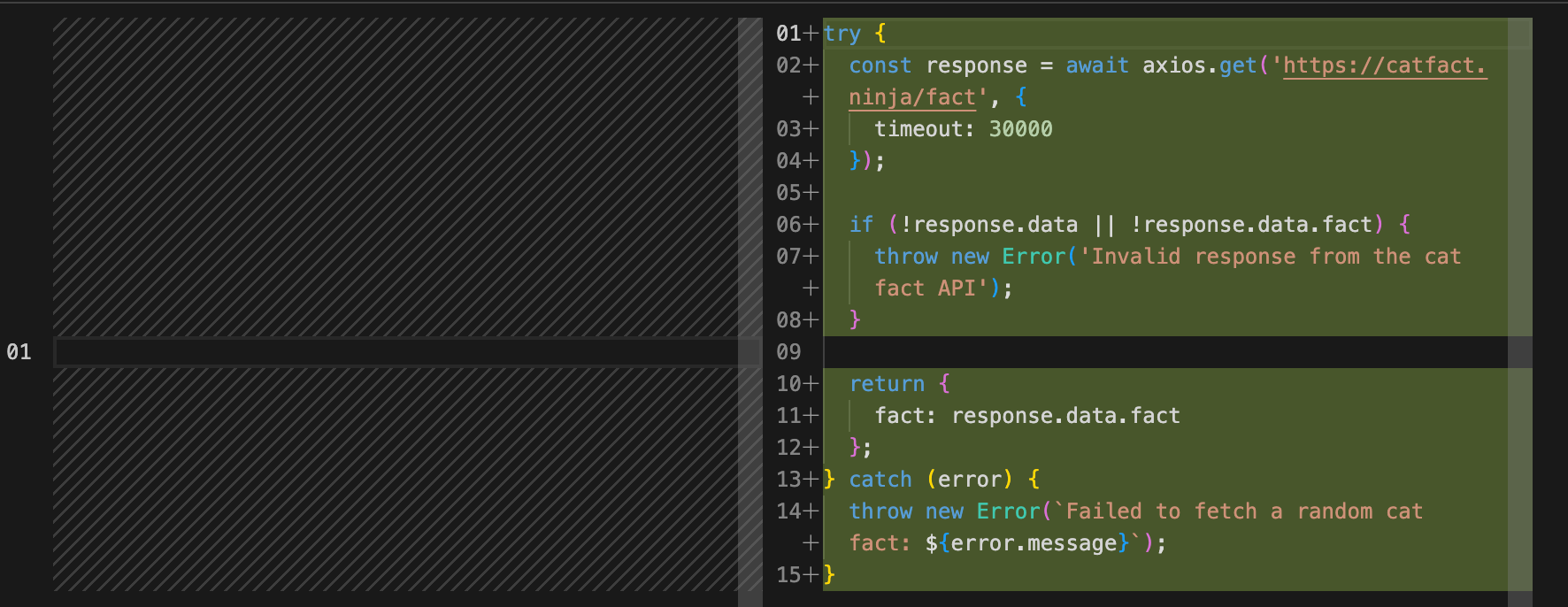Click 'fact: response.data.fact' on line 11

pos(1027,416)
